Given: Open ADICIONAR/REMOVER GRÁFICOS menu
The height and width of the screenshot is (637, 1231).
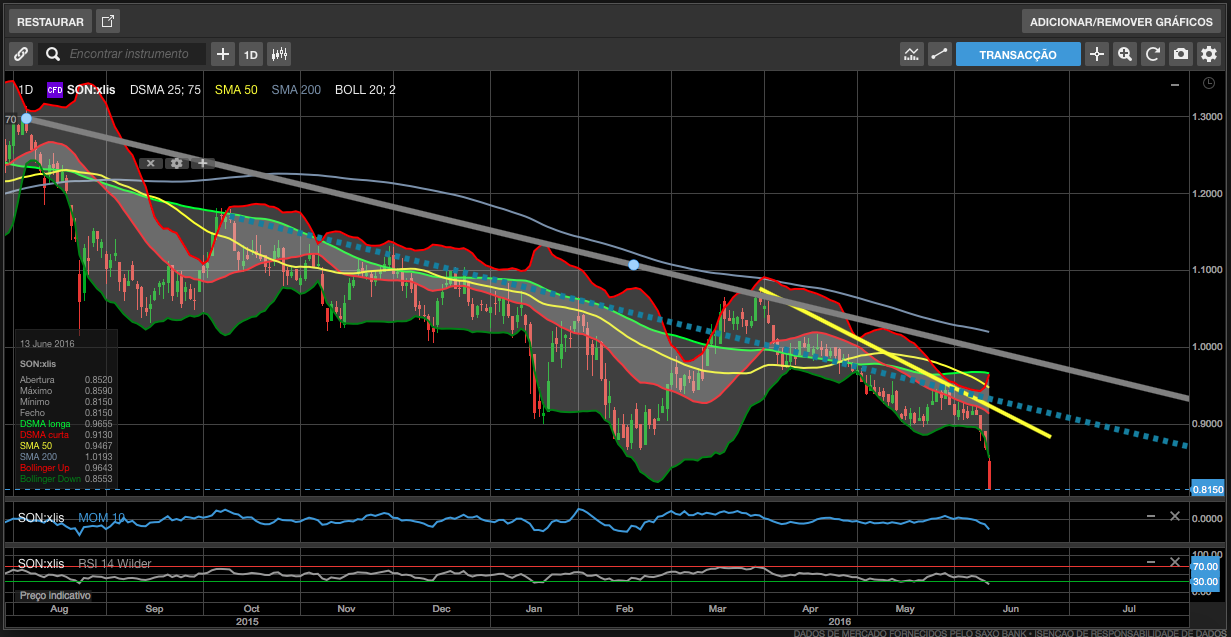Looking at the screenshot, I should (1120, 21).
